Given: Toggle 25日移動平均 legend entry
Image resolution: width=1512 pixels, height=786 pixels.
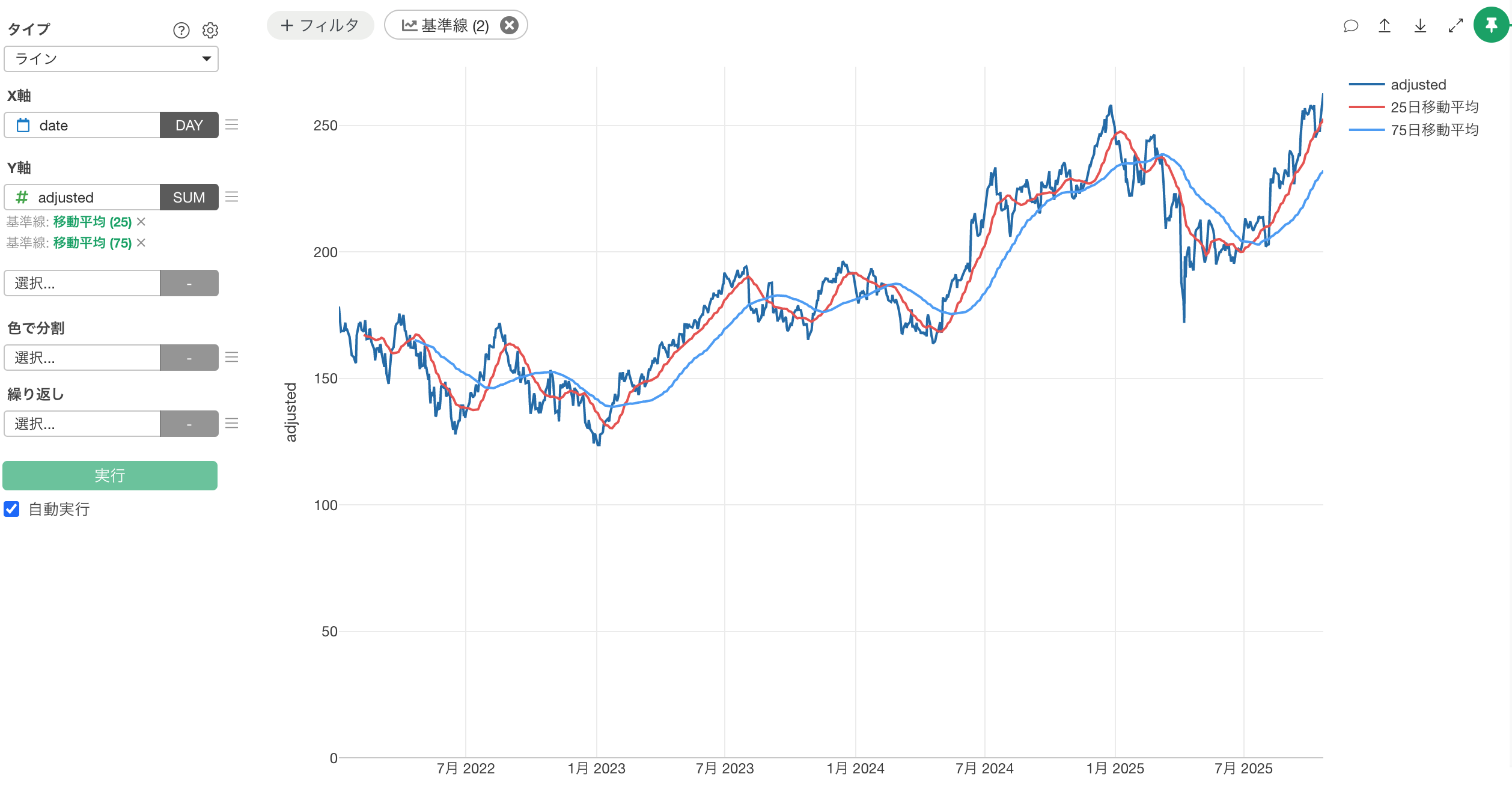Looking at the screenshot, I should point(1433,107).
